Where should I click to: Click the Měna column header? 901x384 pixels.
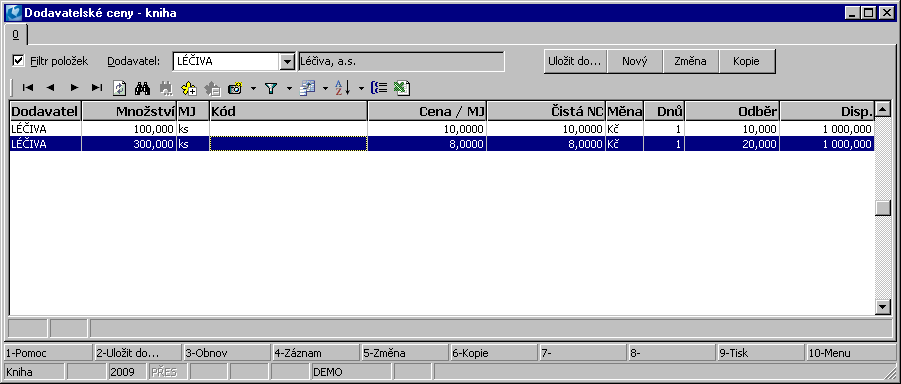(x=625, y=111)
